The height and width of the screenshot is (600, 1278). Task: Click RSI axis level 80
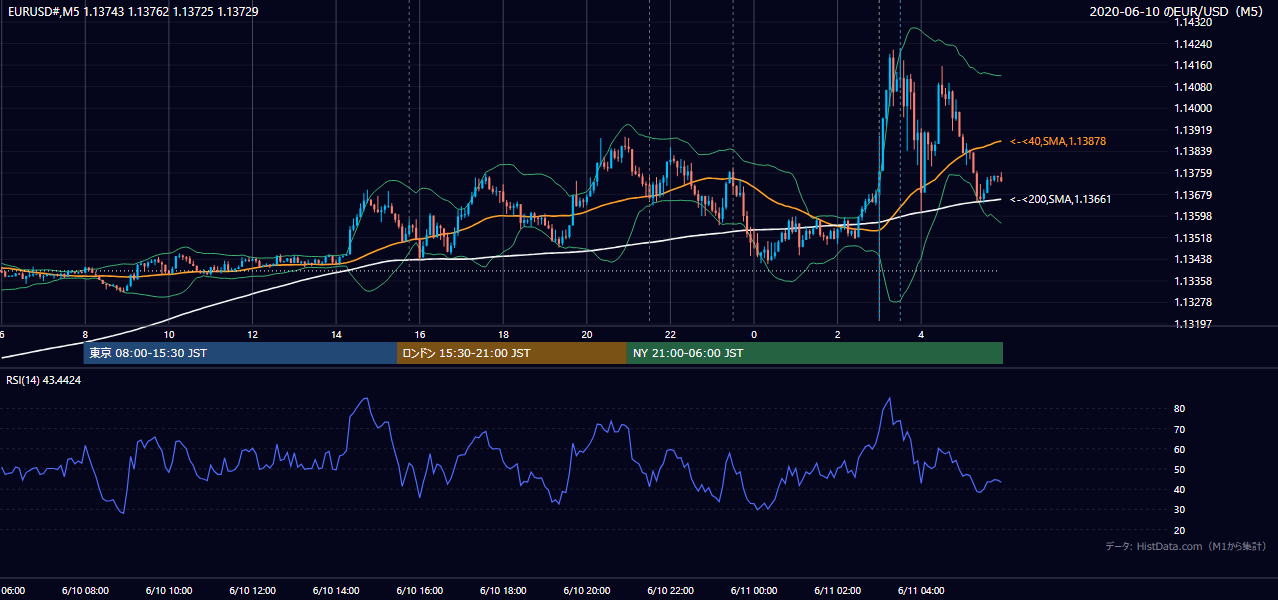coord(1180,409)
